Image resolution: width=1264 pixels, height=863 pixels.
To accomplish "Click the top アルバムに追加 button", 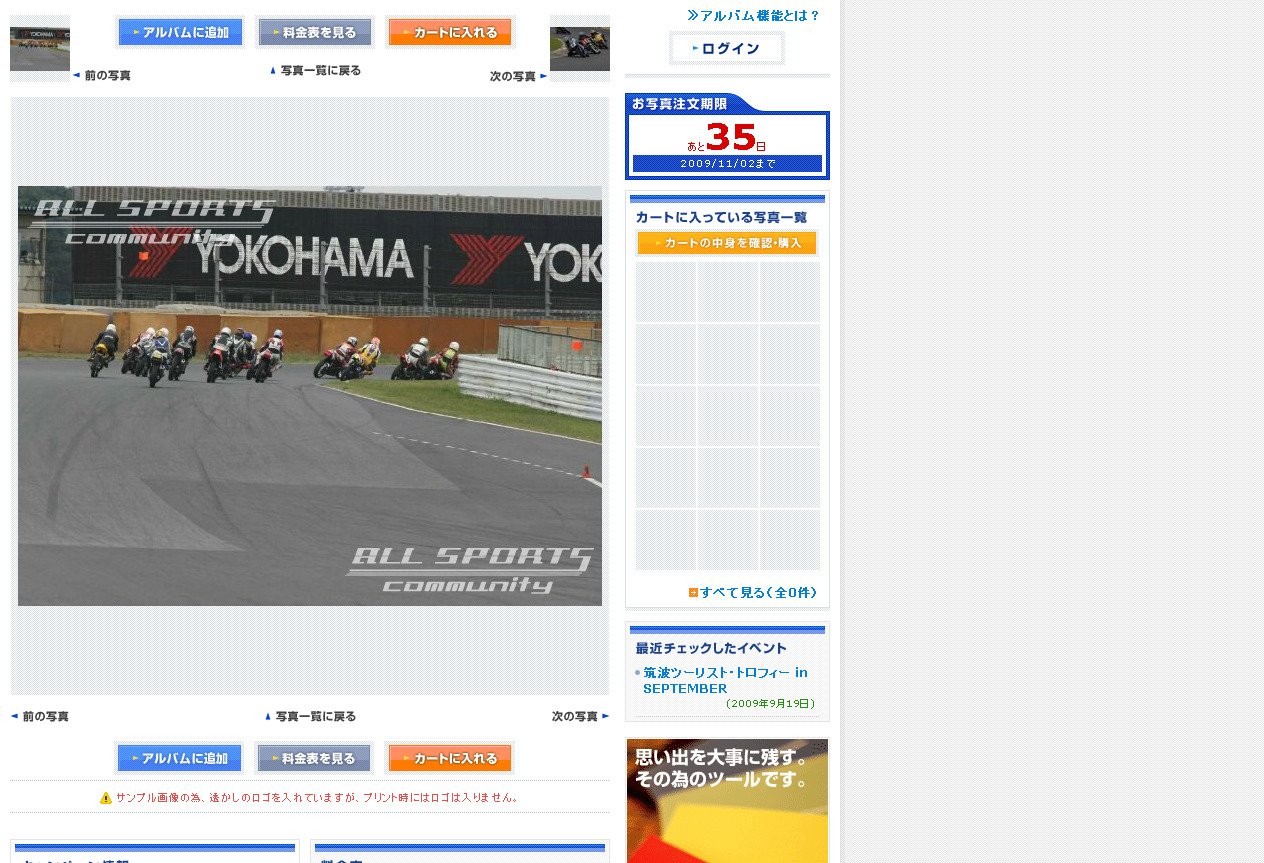I will pos(180,32).
